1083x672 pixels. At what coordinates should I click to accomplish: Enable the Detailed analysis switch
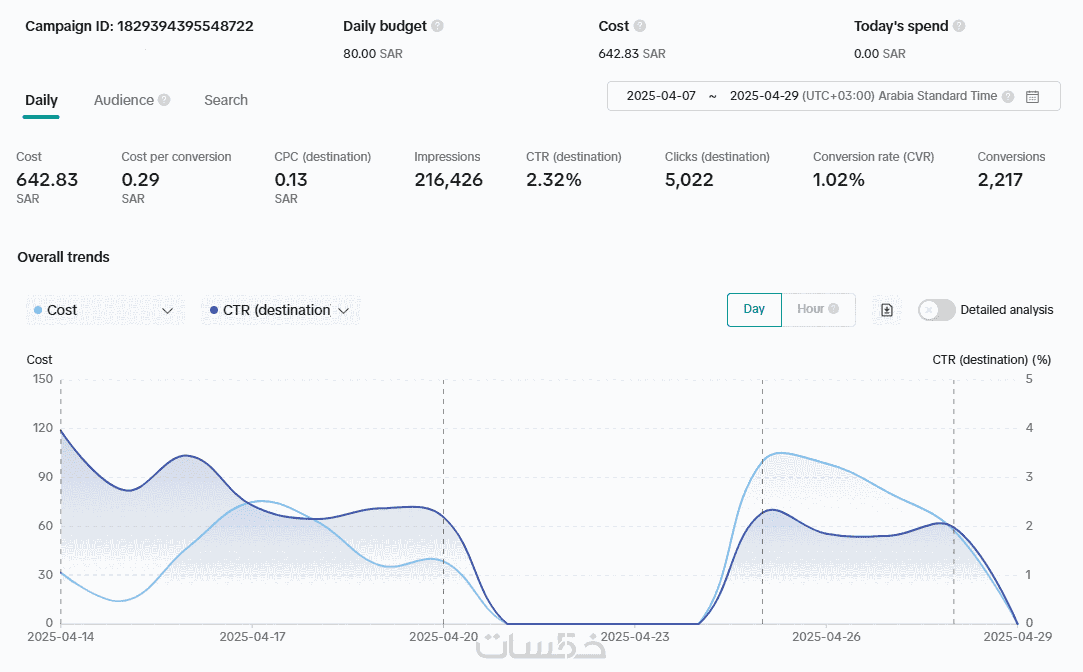coord(936,310)
